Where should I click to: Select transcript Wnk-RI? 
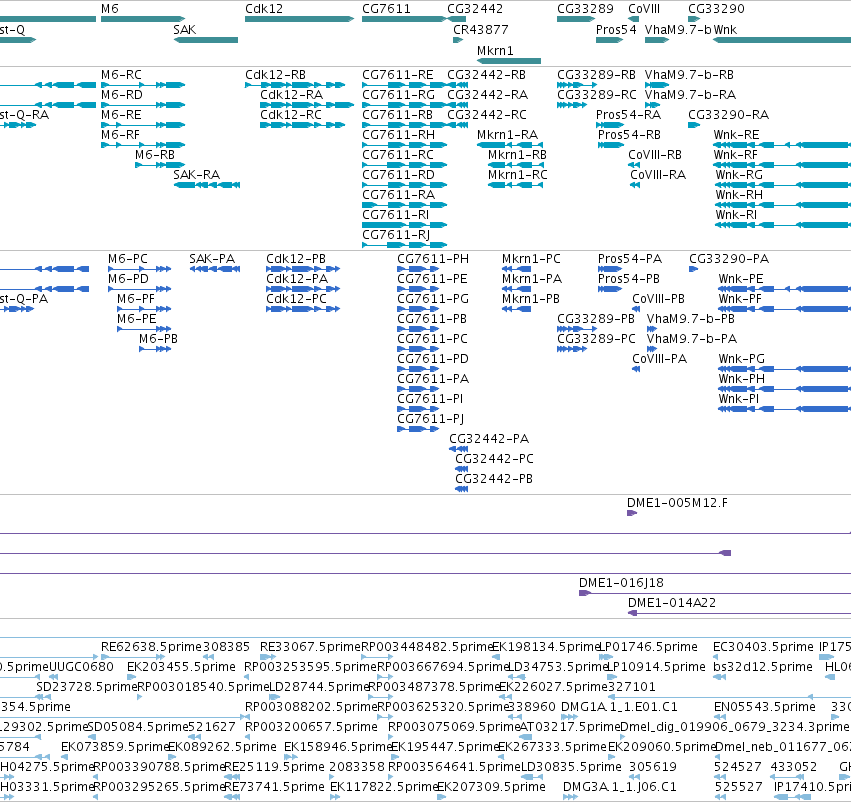tap(783, 225)
